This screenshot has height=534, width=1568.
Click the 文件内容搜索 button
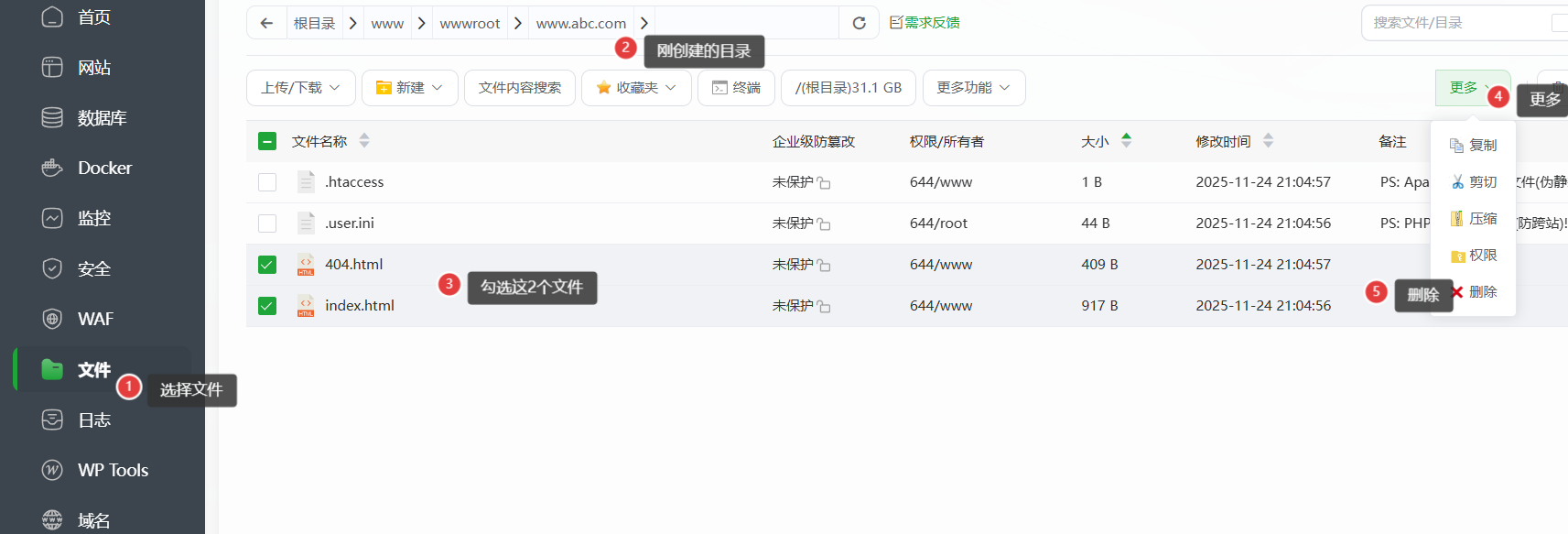click(519, 88)
